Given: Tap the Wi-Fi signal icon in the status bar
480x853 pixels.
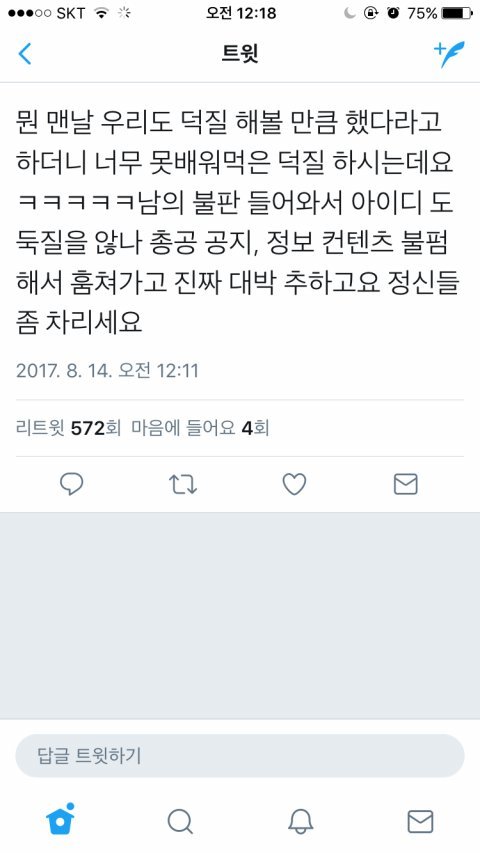Looking at the screenshot, I should (101, 13).
